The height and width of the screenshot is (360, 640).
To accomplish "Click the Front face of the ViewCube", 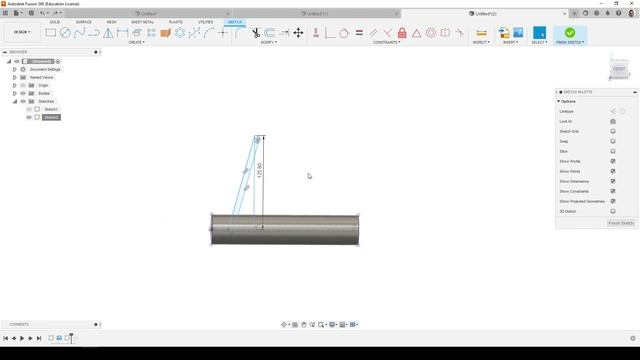I will tap(619, 69).
